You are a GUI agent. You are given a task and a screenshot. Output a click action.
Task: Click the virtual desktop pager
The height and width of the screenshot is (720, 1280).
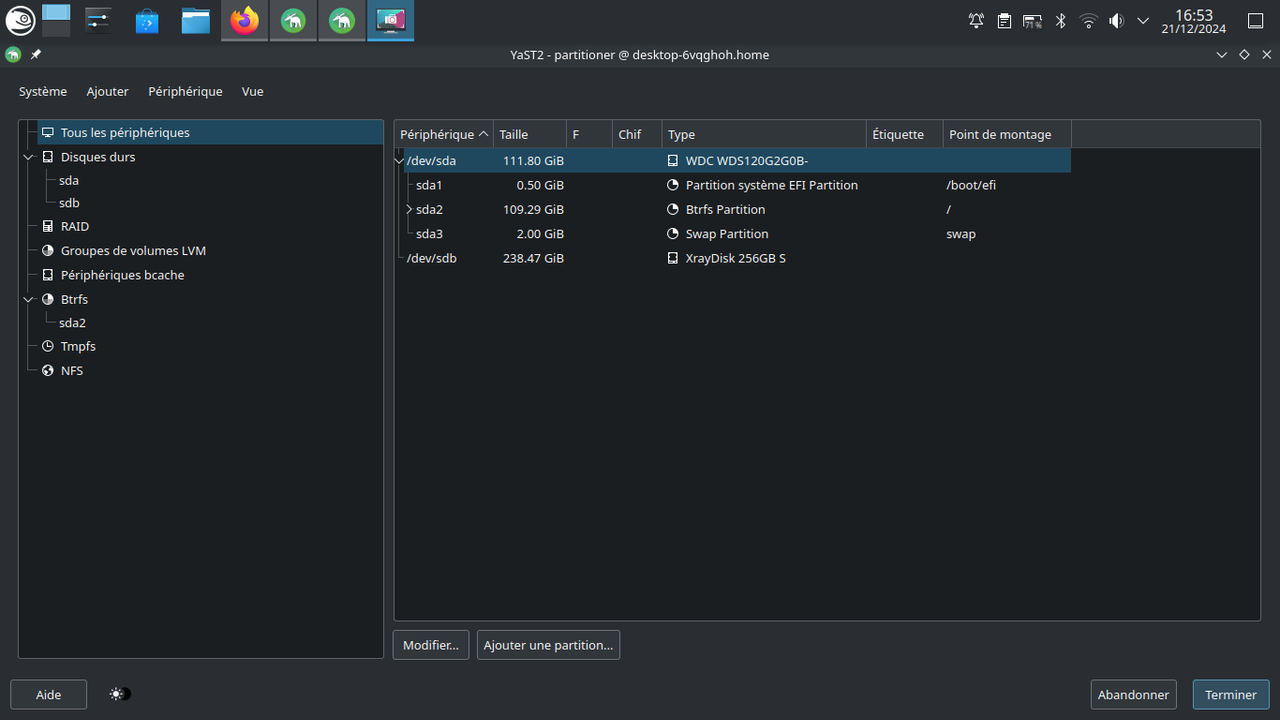point(57,19)
